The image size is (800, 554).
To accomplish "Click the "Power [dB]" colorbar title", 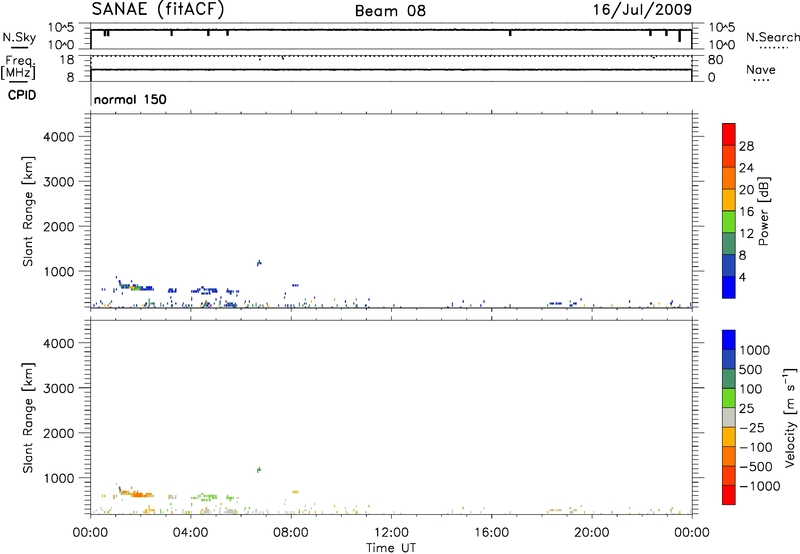I will (x=764, y=211).
